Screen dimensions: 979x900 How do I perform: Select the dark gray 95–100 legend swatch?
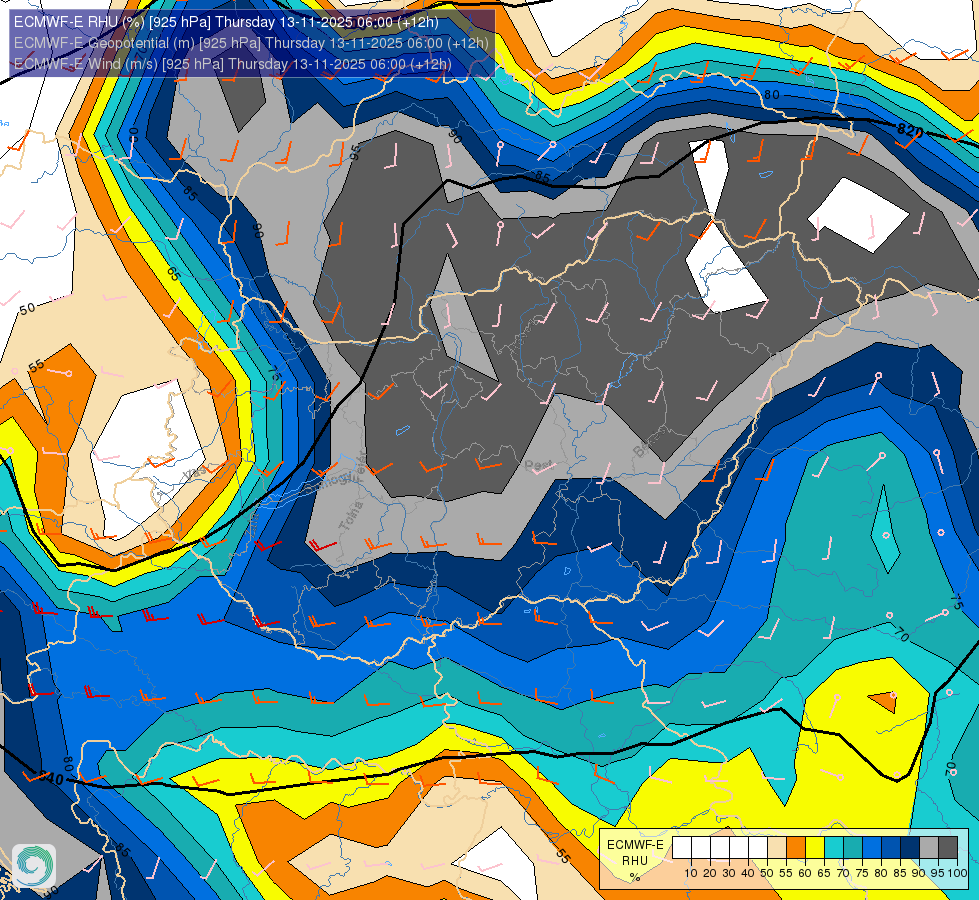(x=948, y=848)
